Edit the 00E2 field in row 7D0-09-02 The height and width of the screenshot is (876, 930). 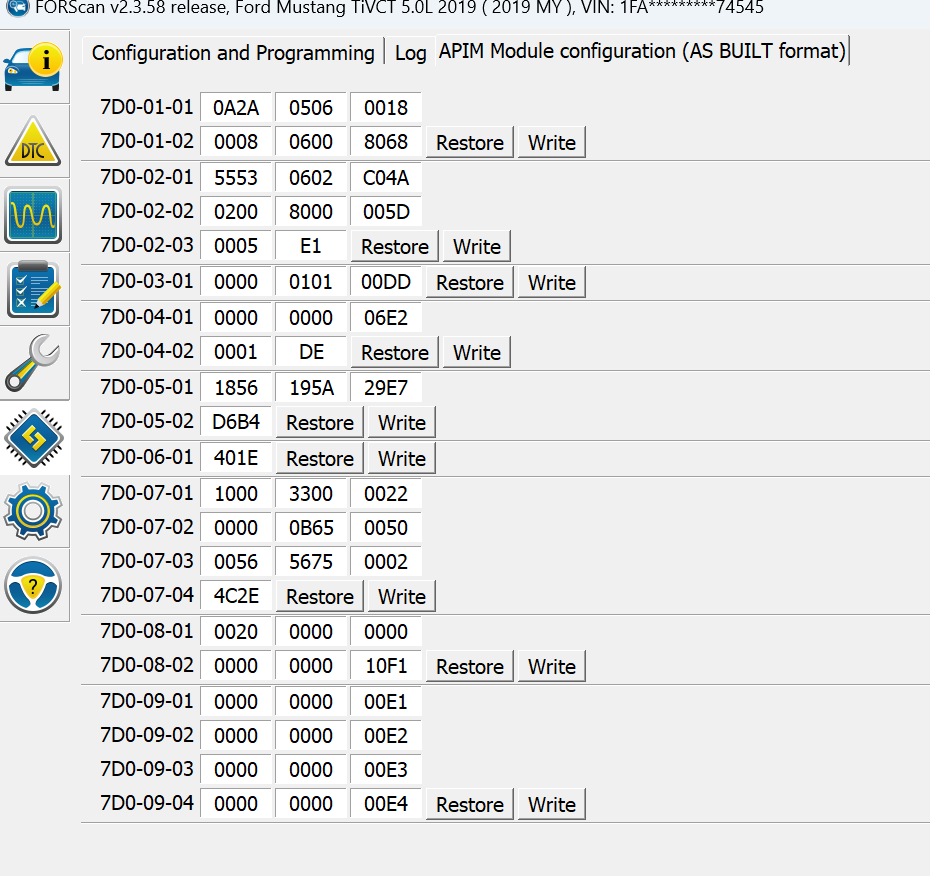[x=386, y=735]
